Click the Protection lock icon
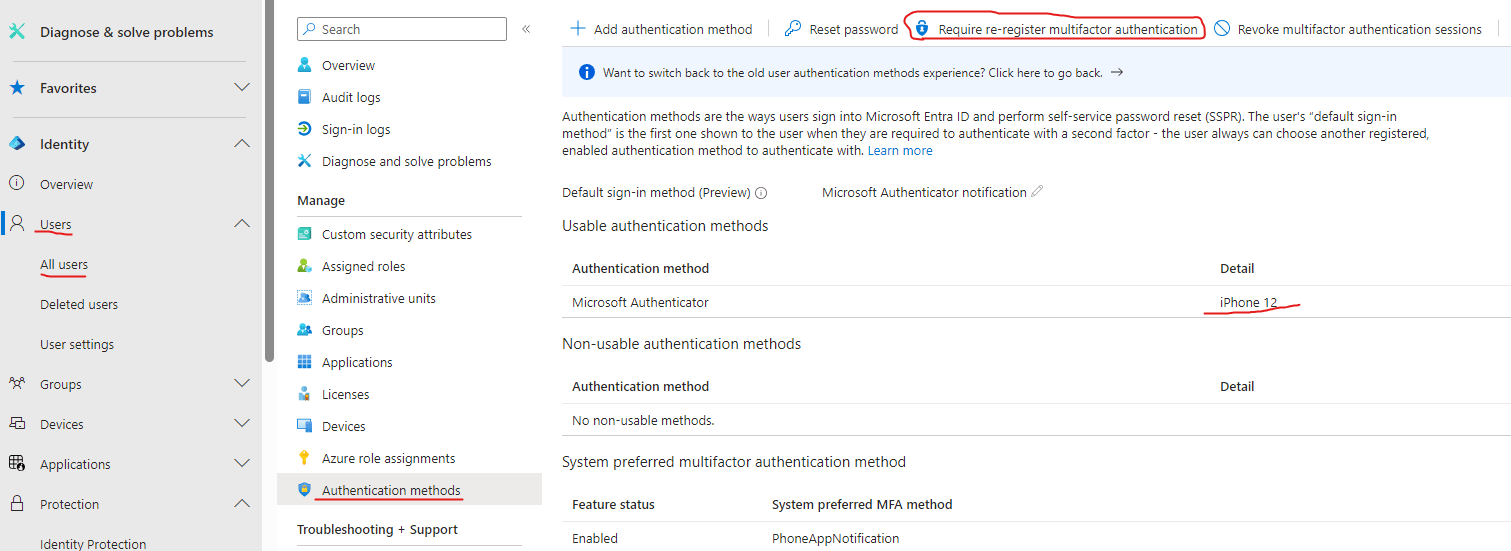Screen dimensions: 1511x551 (16, 504)
